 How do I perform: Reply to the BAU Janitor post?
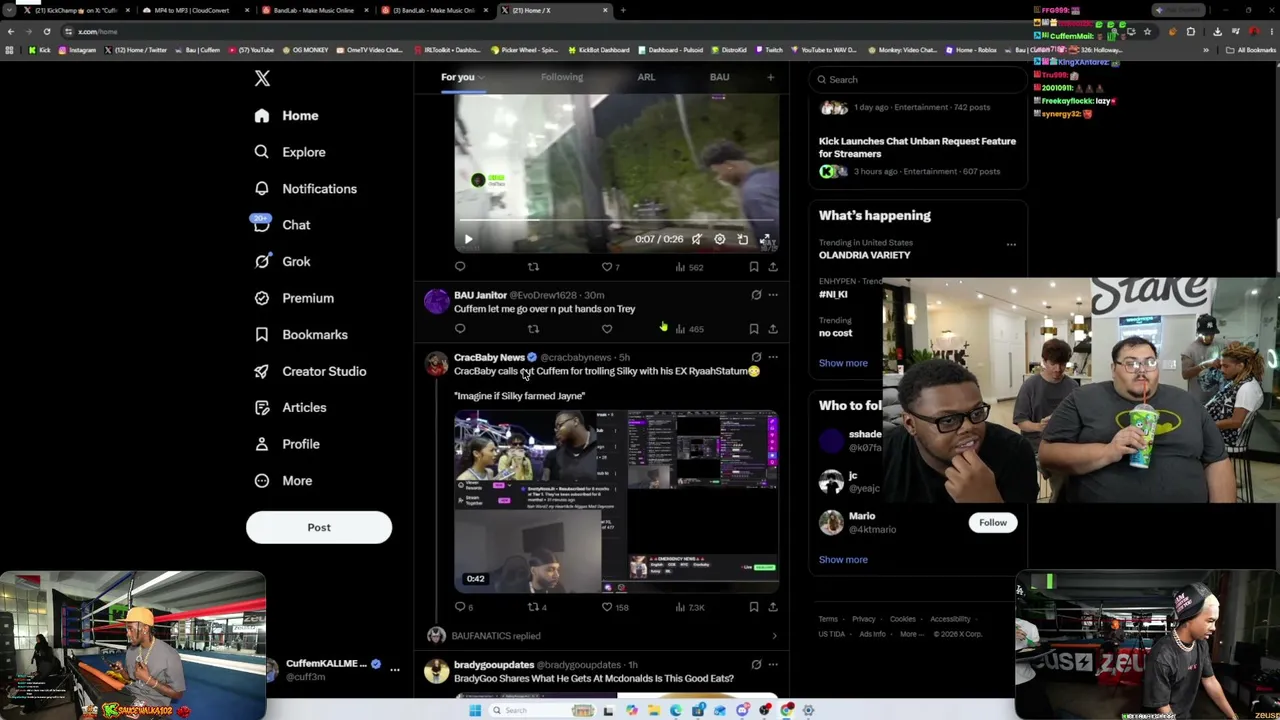pyautogui.click(x=460, y=329)
